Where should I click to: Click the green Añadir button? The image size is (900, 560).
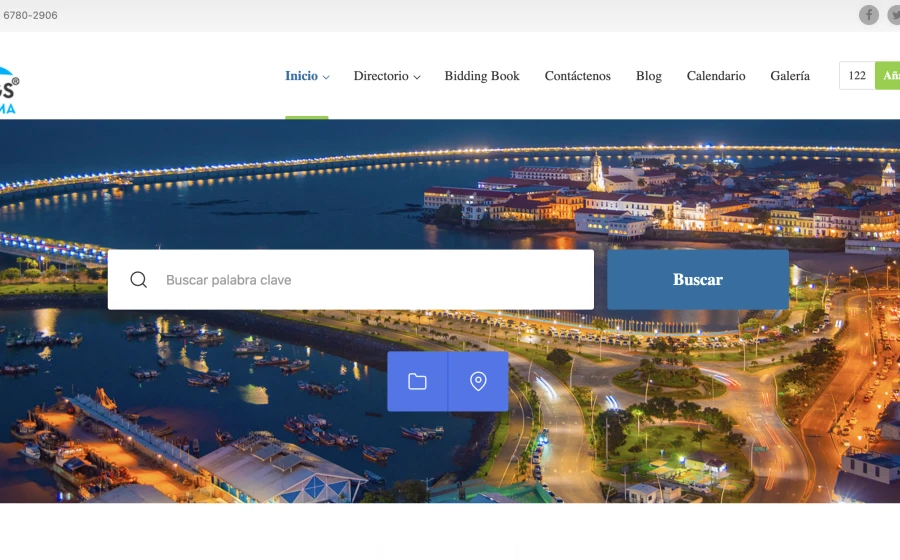887,75
